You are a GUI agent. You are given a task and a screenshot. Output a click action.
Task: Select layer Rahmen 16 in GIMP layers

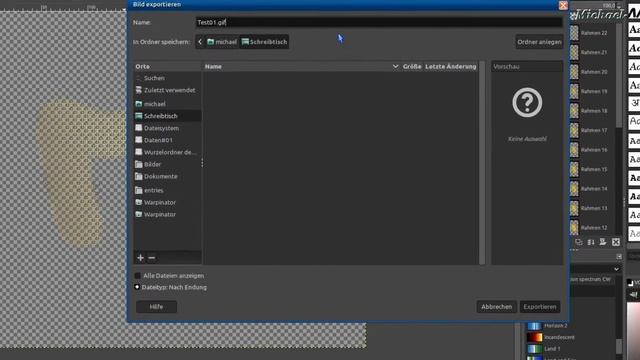coord(594,150)
